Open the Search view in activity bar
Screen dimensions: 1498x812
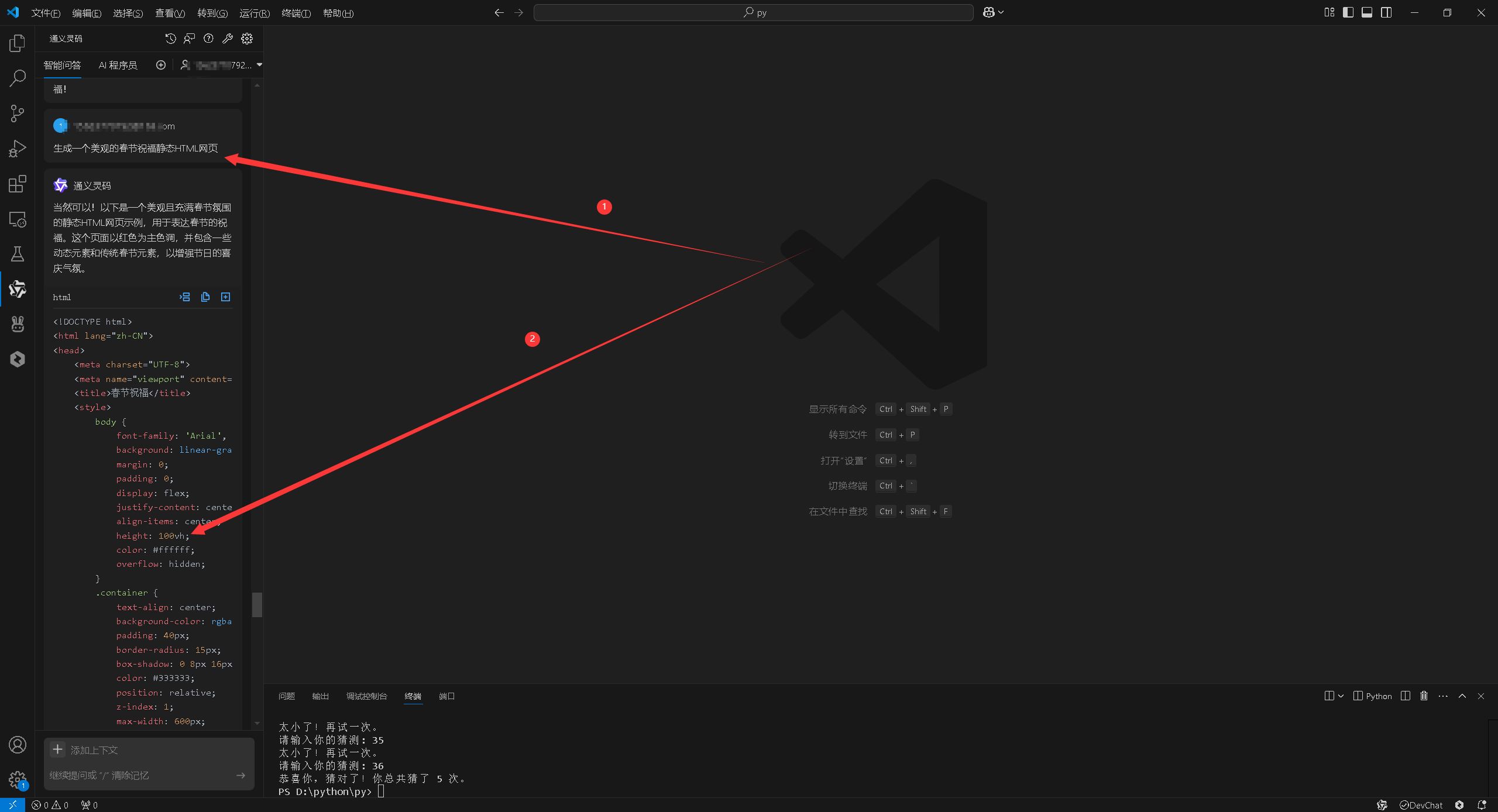pos(18,78)
